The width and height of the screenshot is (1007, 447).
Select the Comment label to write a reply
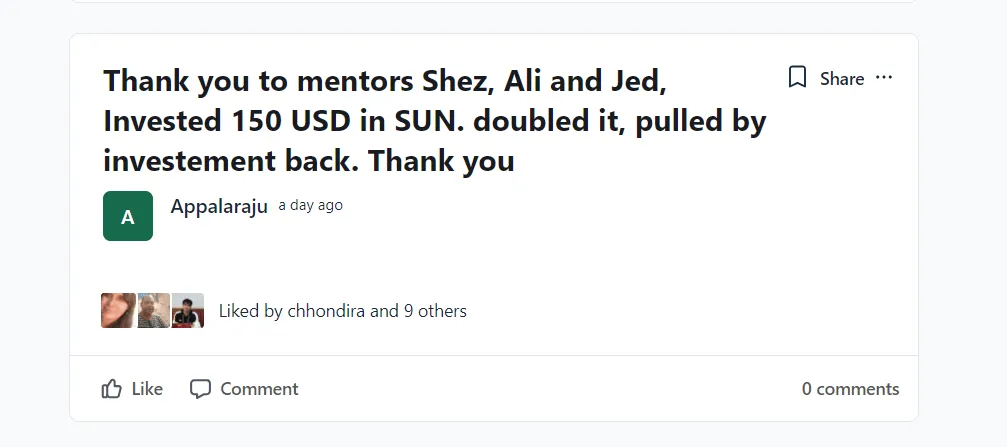[259, 389]
